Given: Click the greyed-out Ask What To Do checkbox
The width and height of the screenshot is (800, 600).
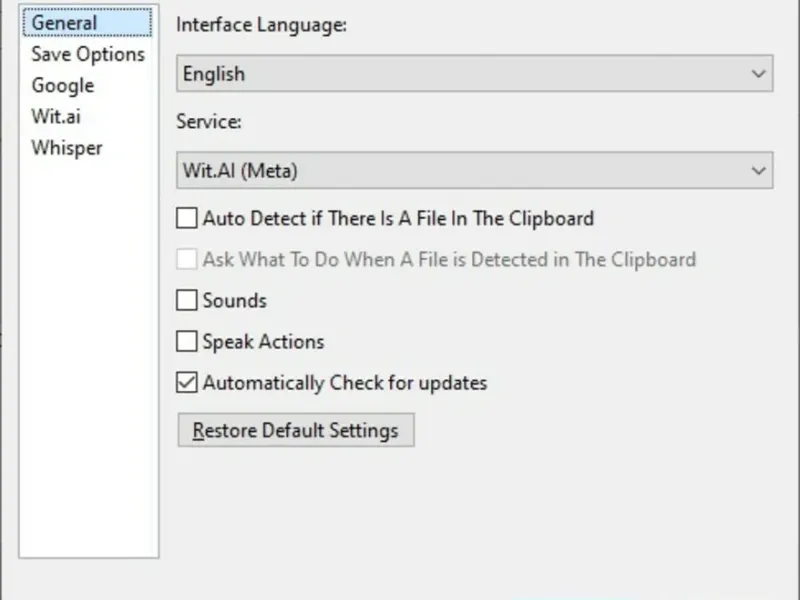Looking at the screenshot, I should click(187, 259).
